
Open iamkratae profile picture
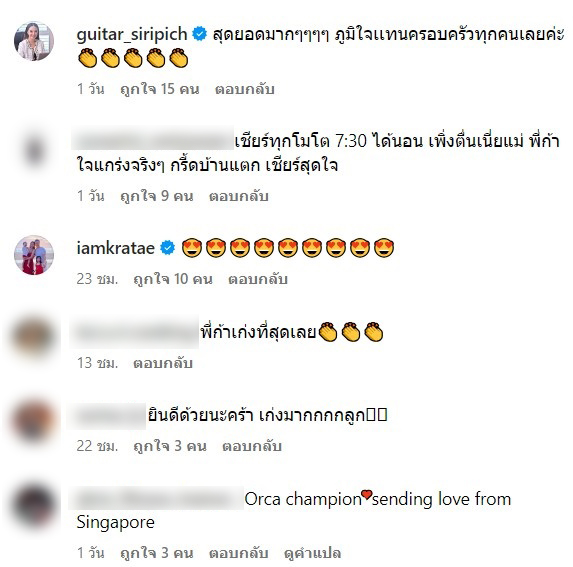(34, 255)
